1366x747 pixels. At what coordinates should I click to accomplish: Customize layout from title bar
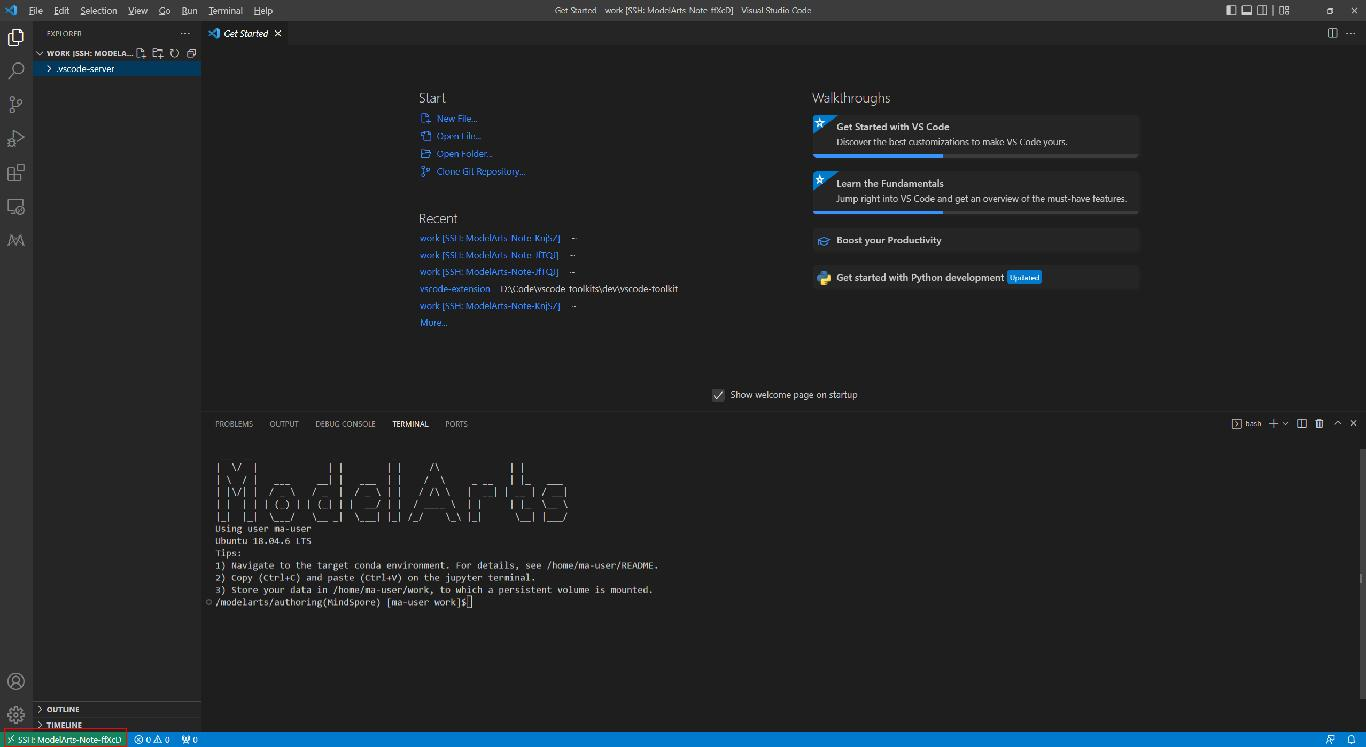[1285, 10]
